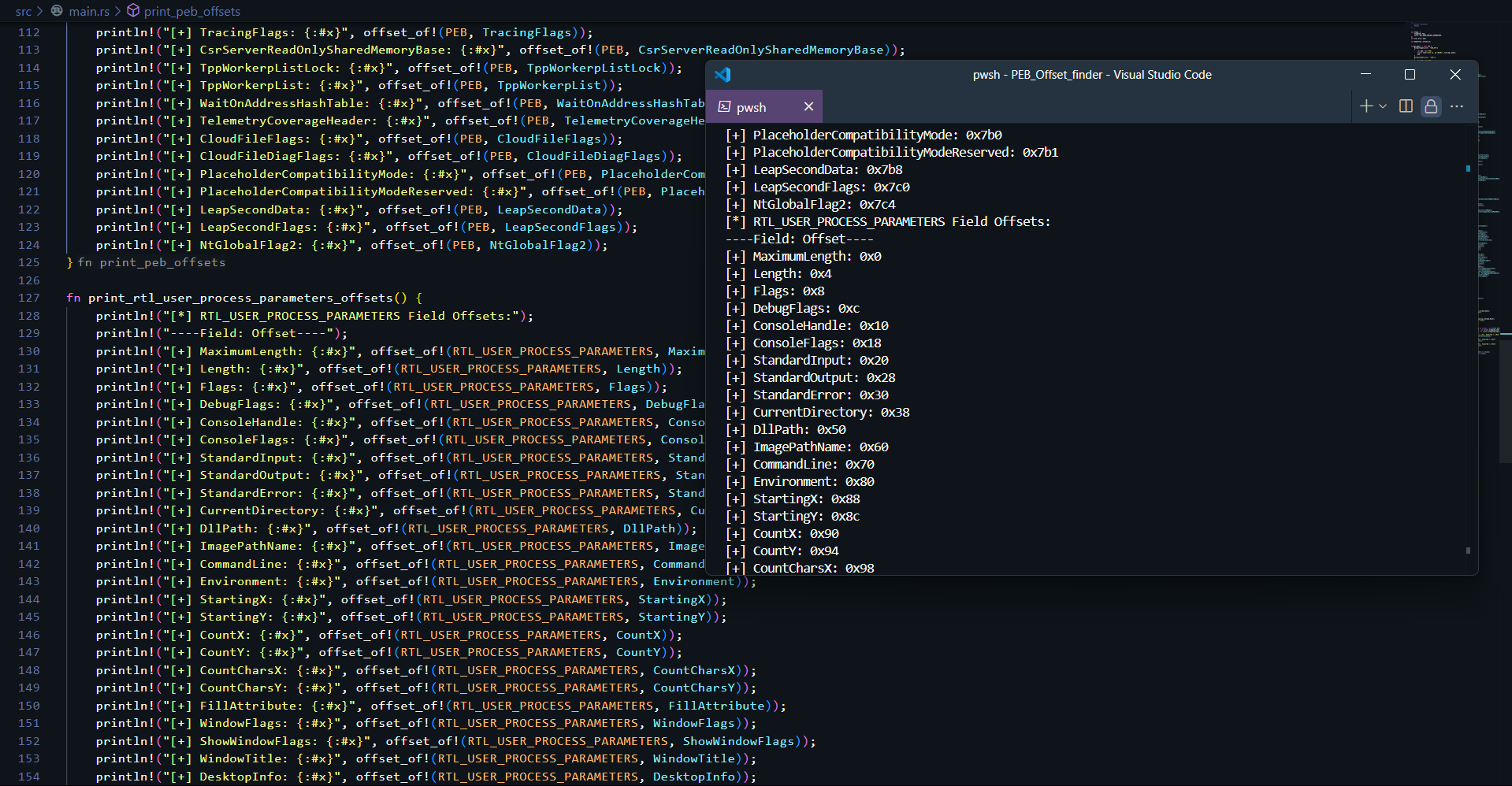Click window title 'pwsh - PEB_Offset_finder - Visual Studio Code'

point(1092,75)
